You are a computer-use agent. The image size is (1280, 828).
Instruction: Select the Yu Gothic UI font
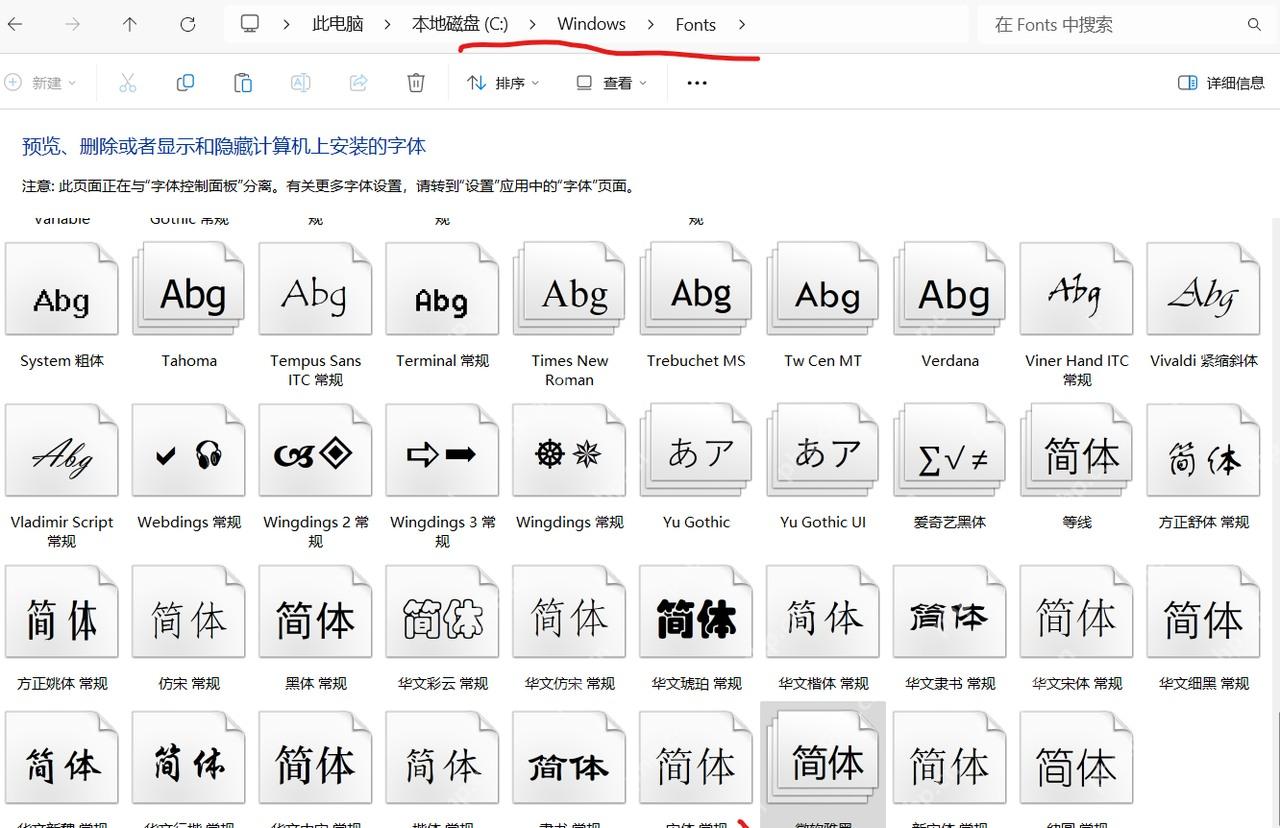click(823, 467)
